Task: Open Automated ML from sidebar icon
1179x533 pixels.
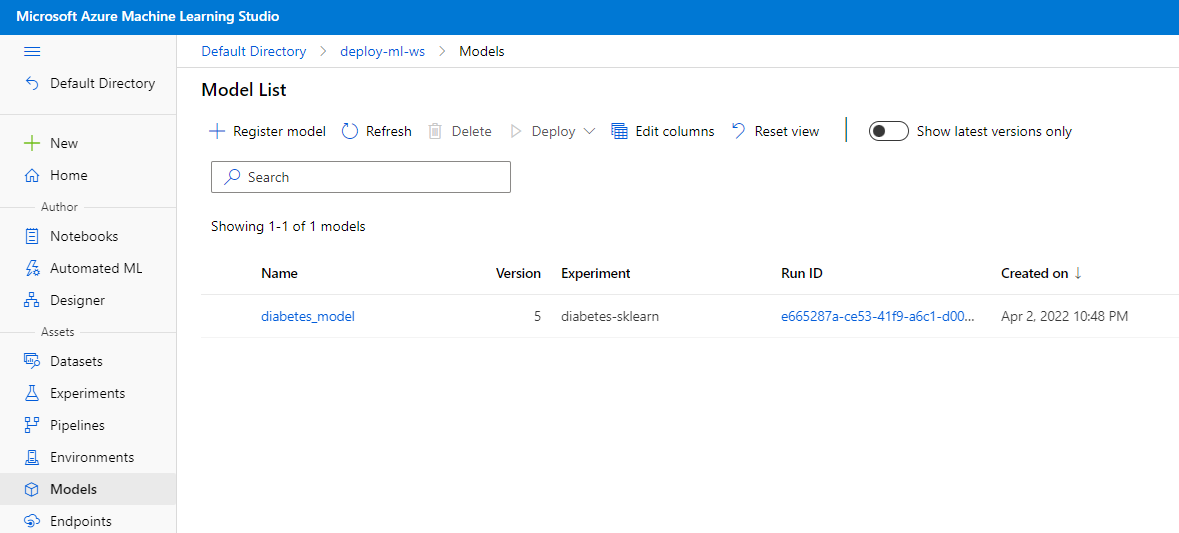Action: click(x=32, y=269)
